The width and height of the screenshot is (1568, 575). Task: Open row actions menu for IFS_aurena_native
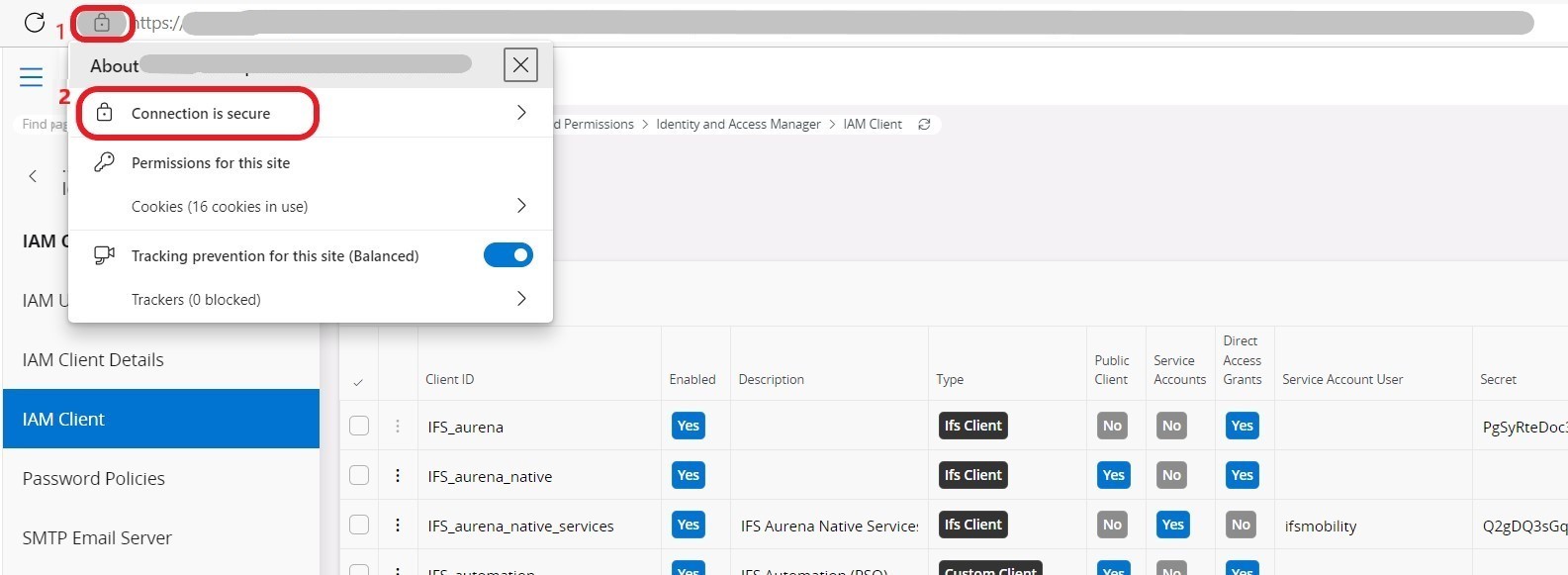click(398, 476)
